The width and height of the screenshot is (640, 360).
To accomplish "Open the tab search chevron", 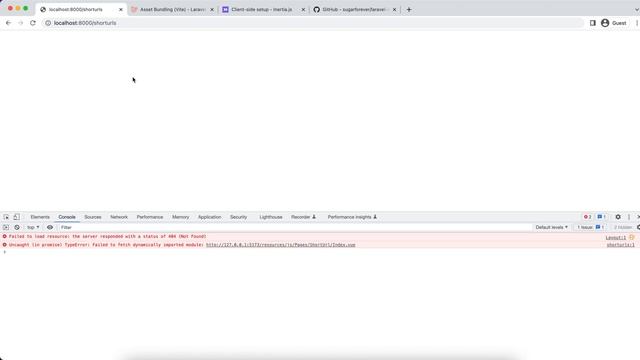I will click(637, 9).
